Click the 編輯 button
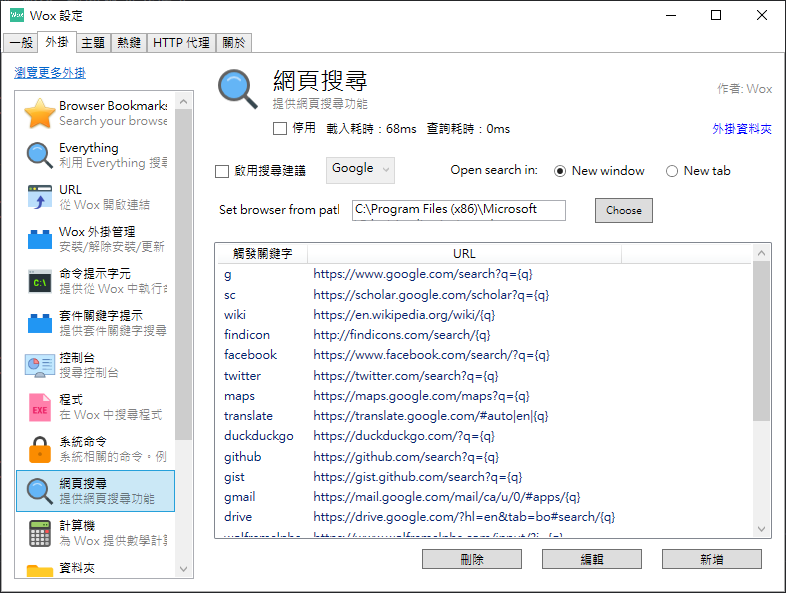 point(592,559)
